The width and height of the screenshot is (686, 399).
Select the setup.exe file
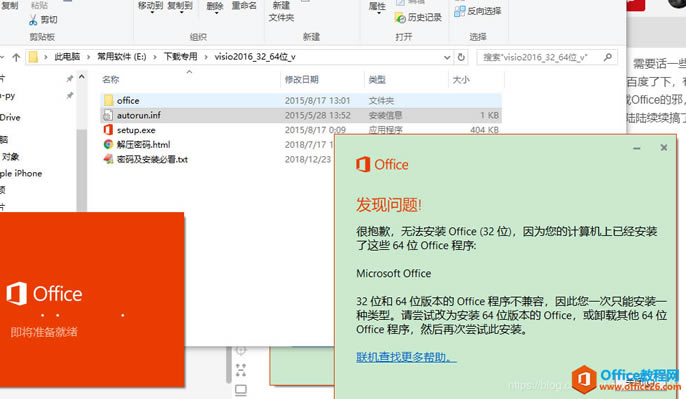[x=136, y=130]
